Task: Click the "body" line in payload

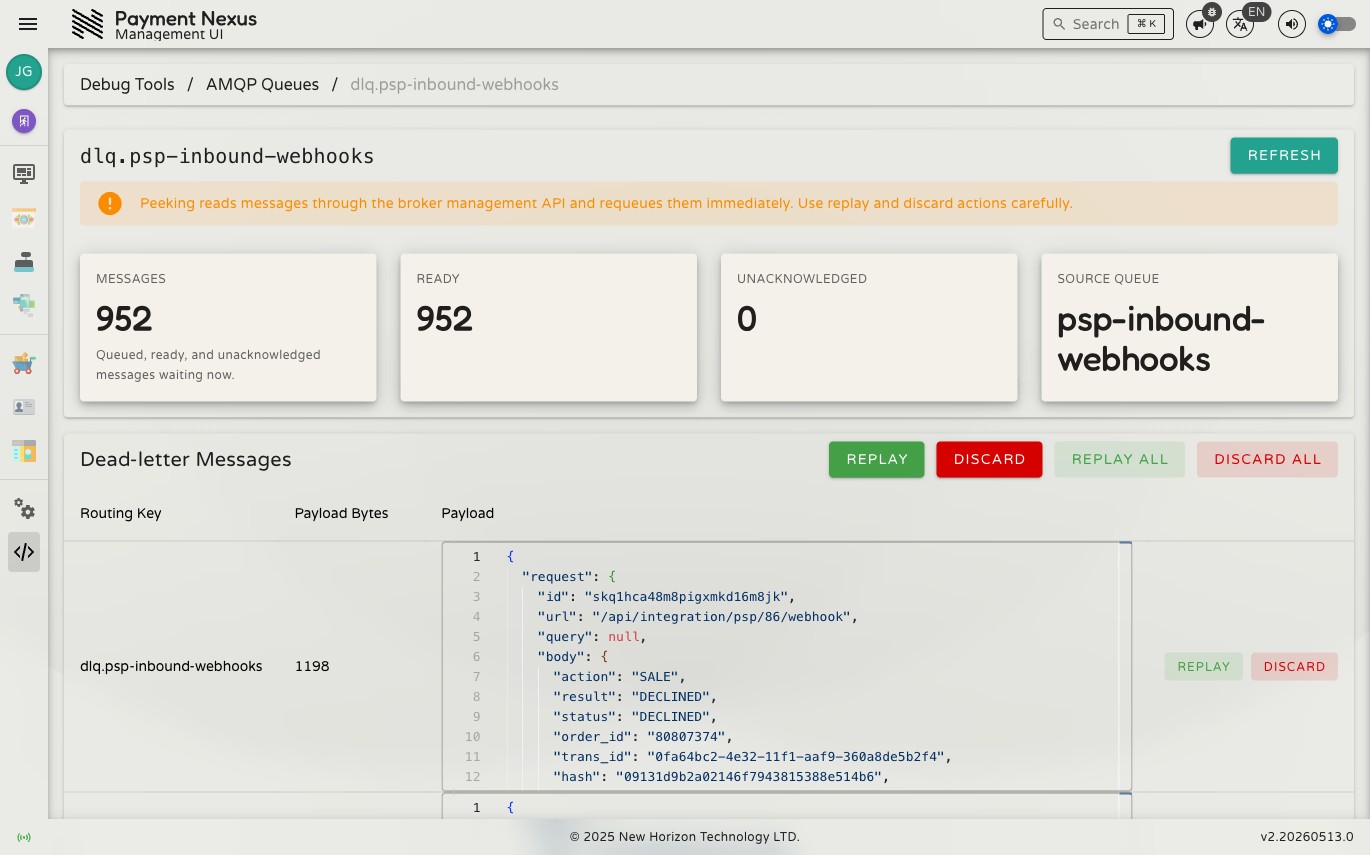Action: click(x=573, y=657)
